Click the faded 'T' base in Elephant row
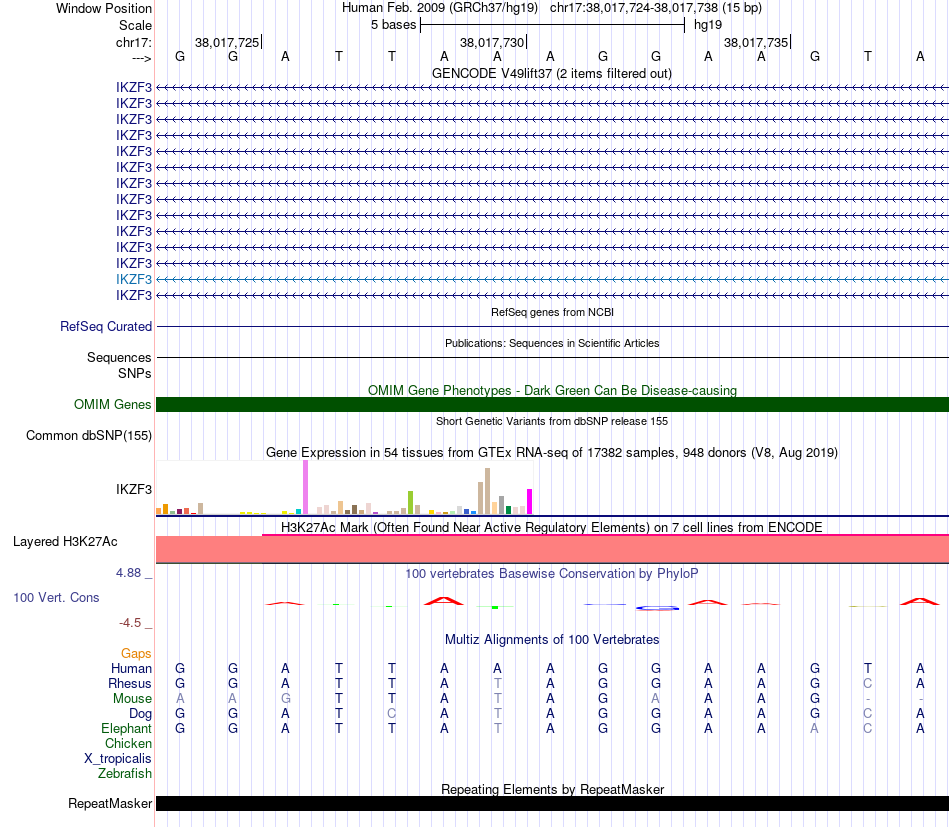The height and width of the screenshot is (827, 950). (497, 728)
